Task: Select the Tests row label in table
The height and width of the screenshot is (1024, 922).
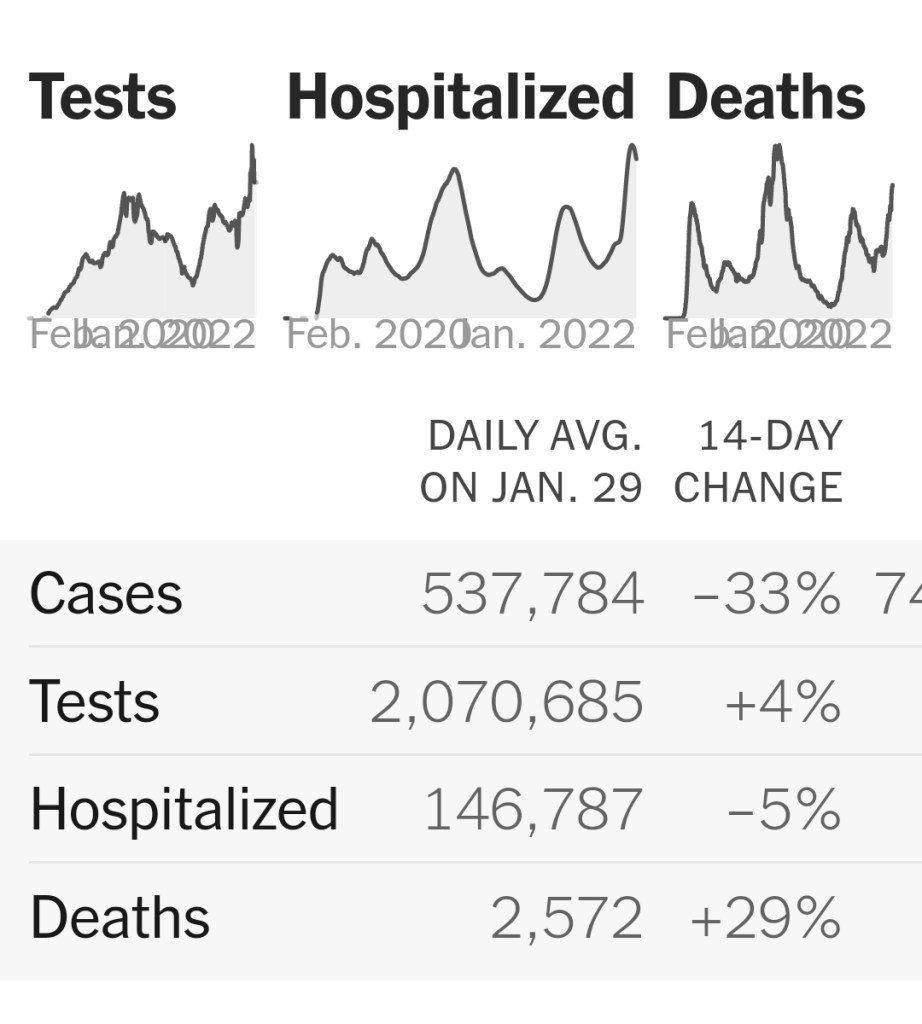Action: click(x=94, y=701)
